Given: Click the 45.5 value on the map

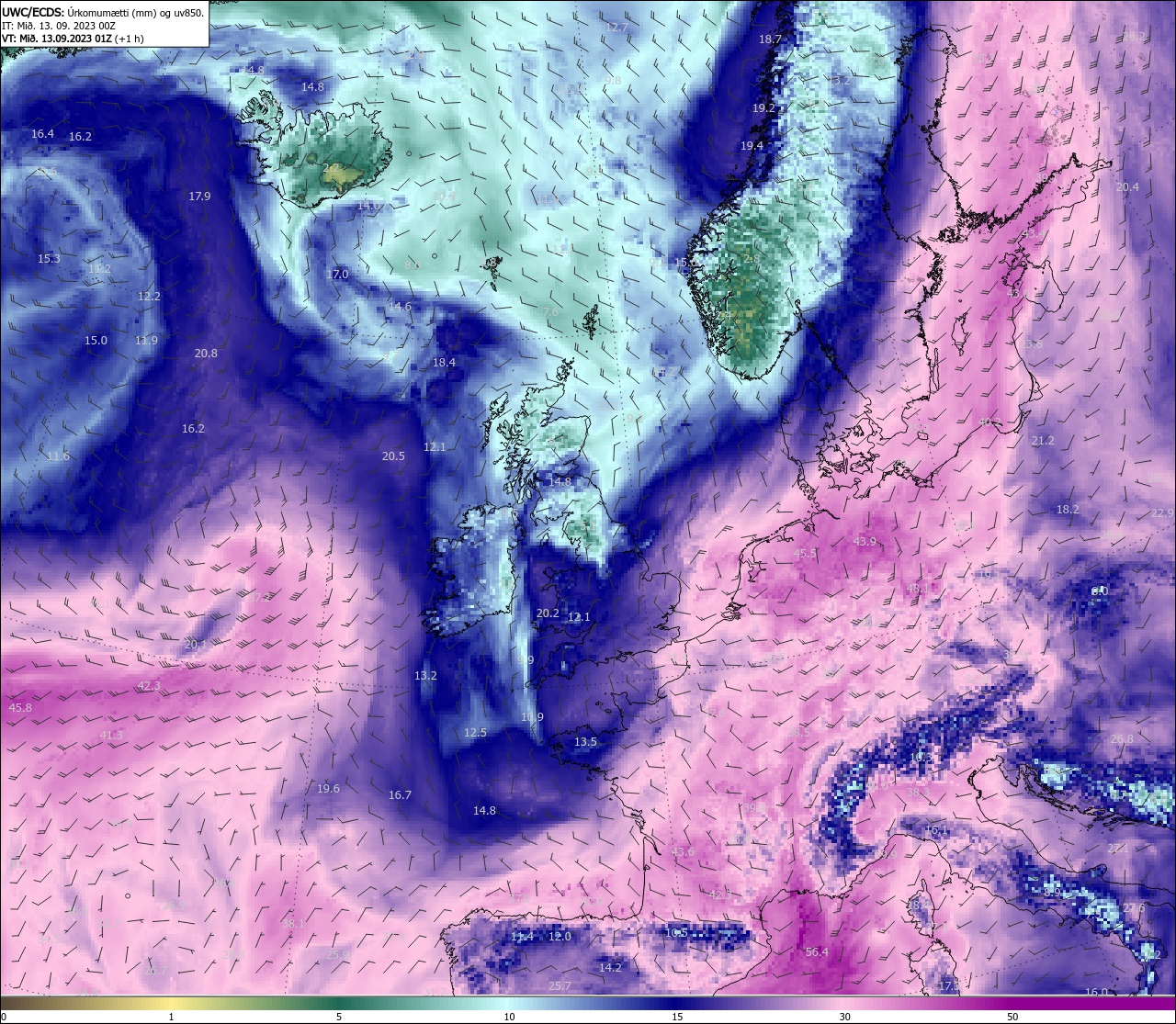Looking at the screenshot, I should 805,553.
